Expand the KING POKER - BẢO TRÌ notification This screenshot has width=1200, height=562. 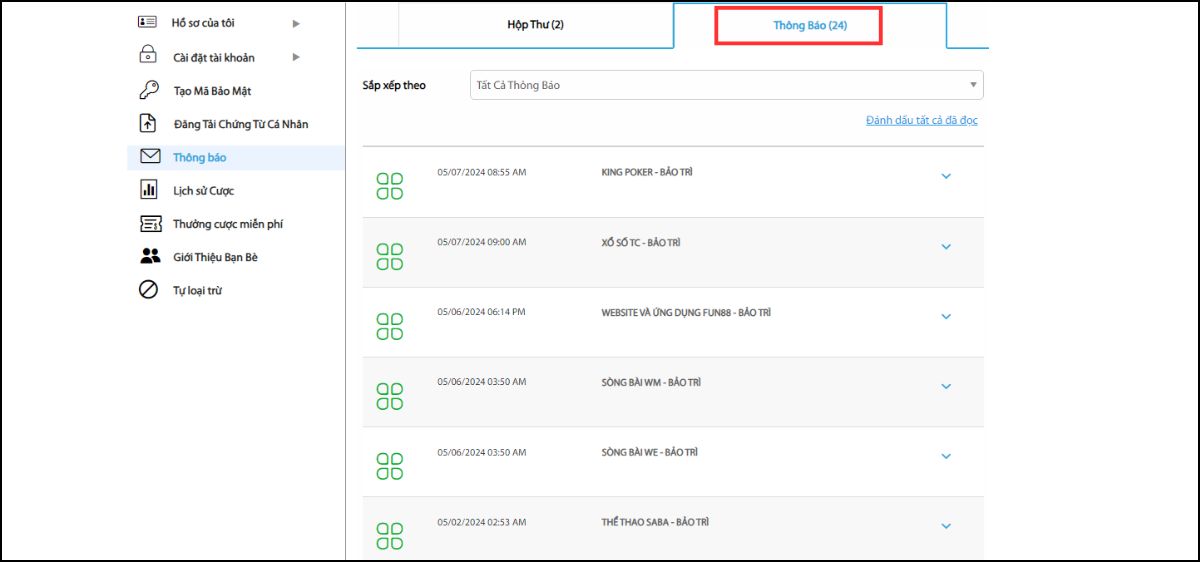coord(946,177)
